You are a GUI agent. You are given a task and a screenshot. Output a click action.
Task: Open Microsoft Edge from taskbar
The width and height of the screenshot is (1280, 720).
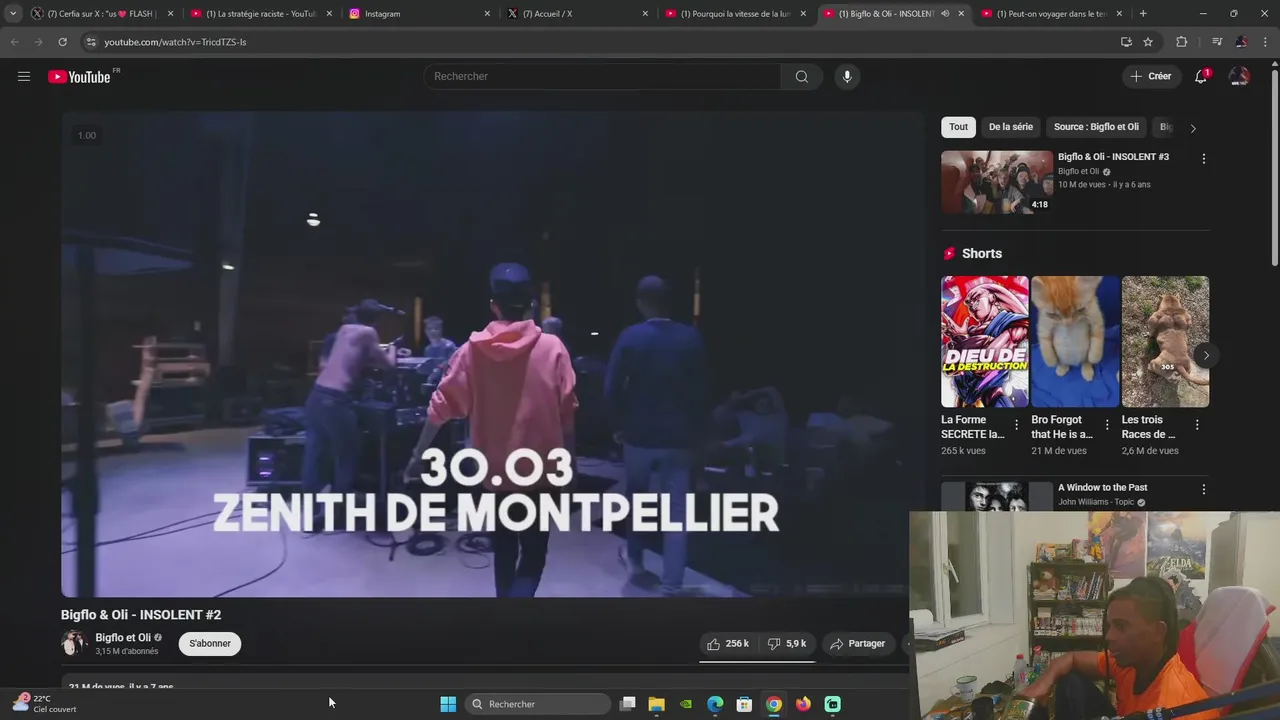[715, 704]
